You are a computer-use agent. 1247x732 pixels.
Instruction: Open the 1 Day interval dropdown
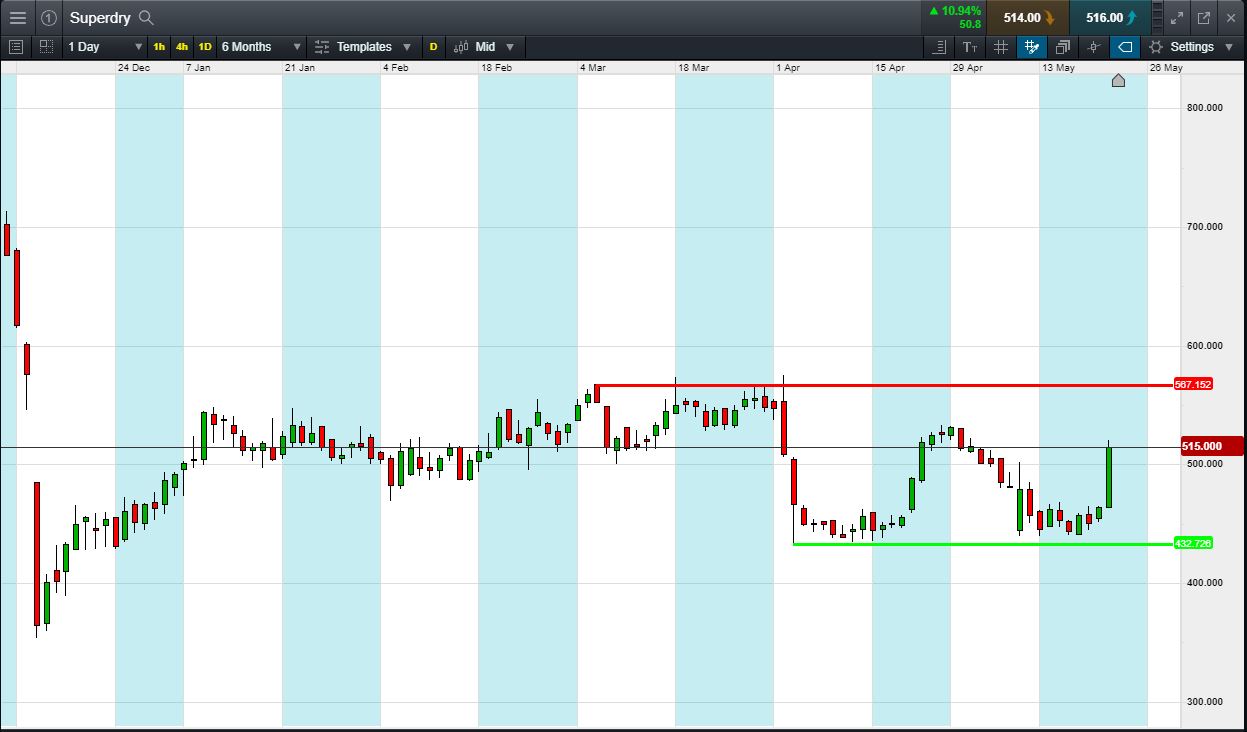[105, 46]
